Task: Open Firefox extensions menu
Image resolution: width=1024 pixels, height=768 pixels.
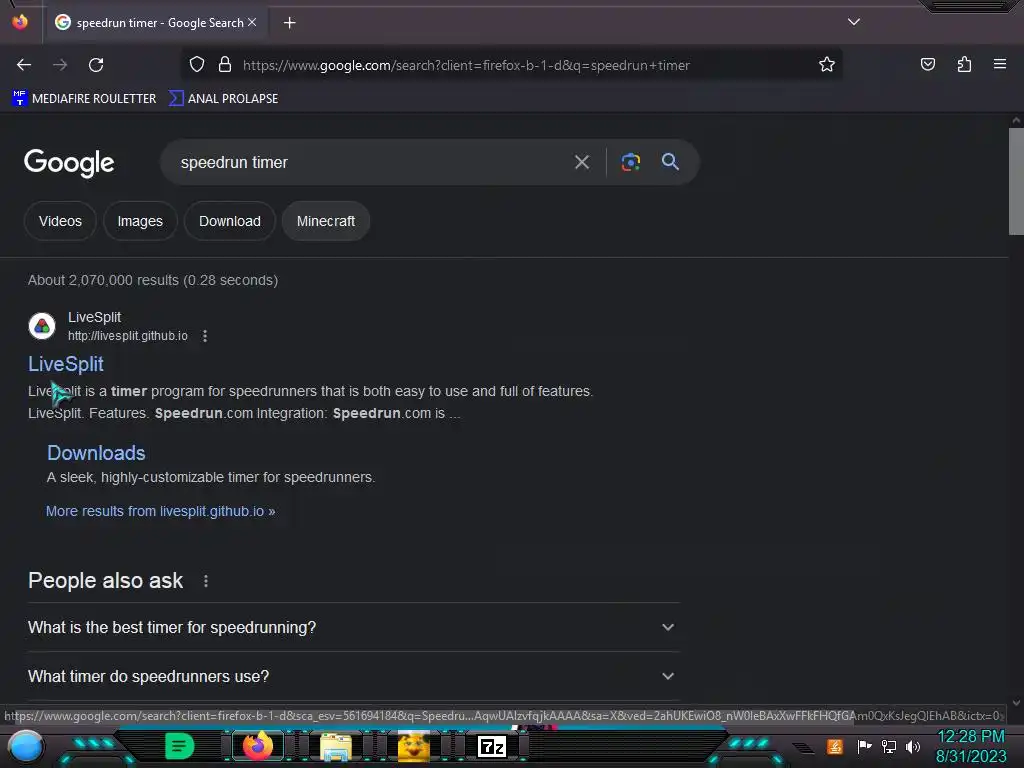Action: (x=964, y=64)
